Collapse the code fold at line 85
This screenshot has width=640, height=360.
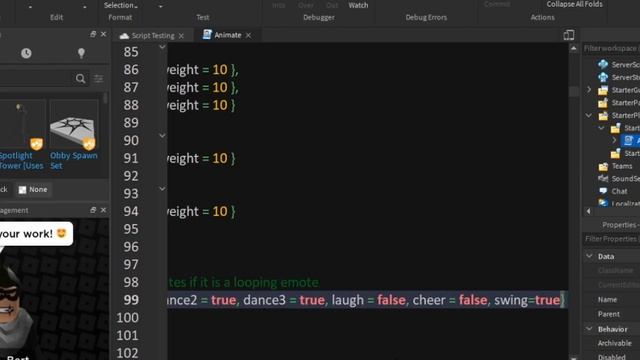[162, 47]
